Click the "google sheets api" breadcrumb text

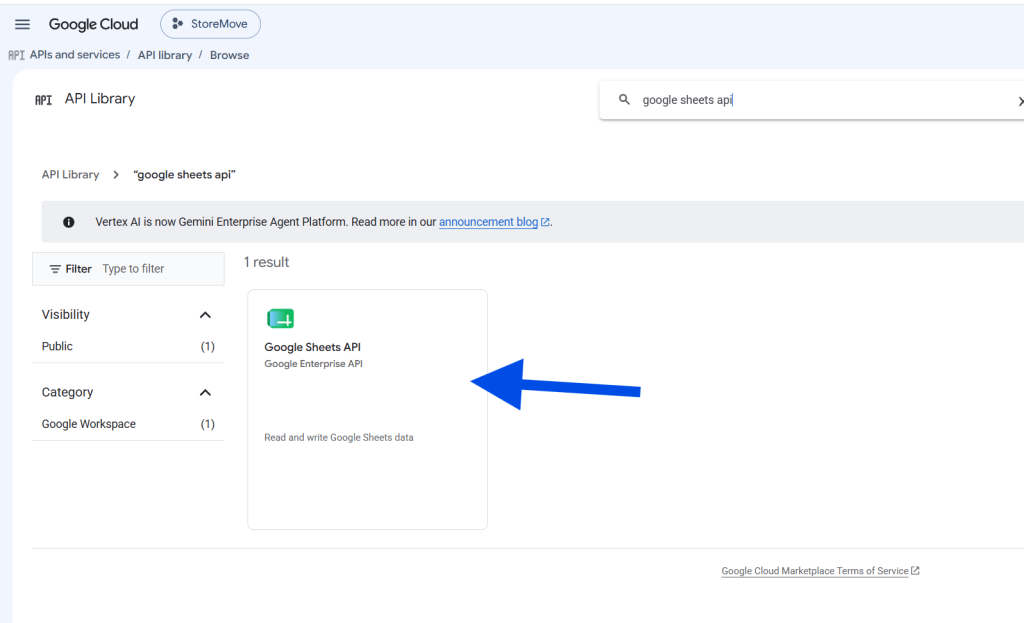[x=184, y=174]
